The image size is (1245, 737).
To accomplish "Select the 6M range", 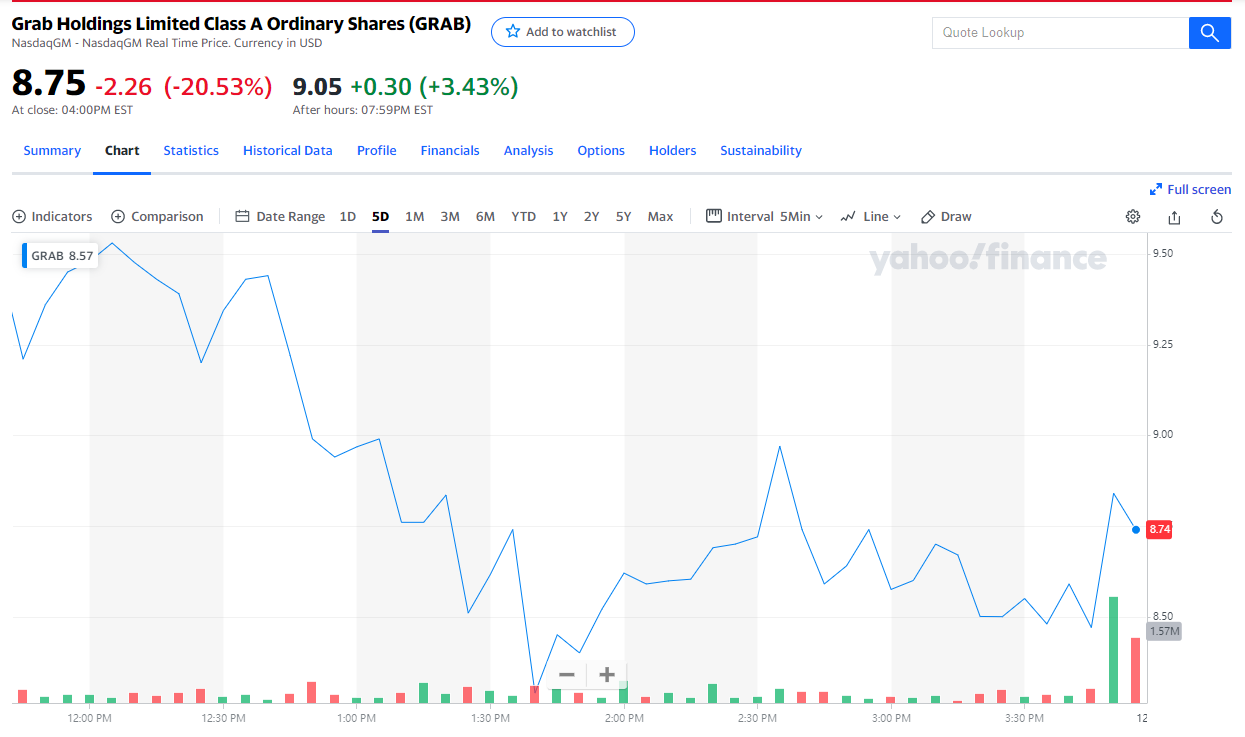I will (485, 217).
